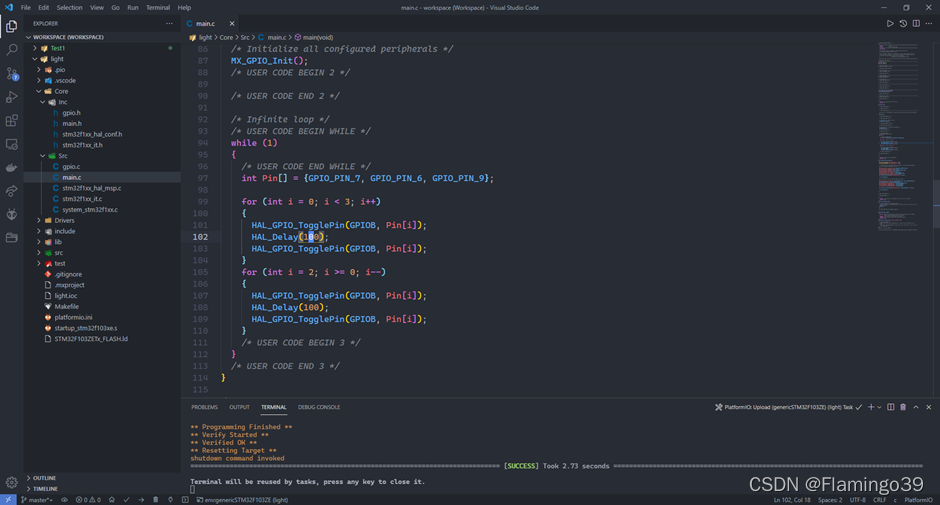Open the Extensions view
940x505 pixels.
pos(11,121)
